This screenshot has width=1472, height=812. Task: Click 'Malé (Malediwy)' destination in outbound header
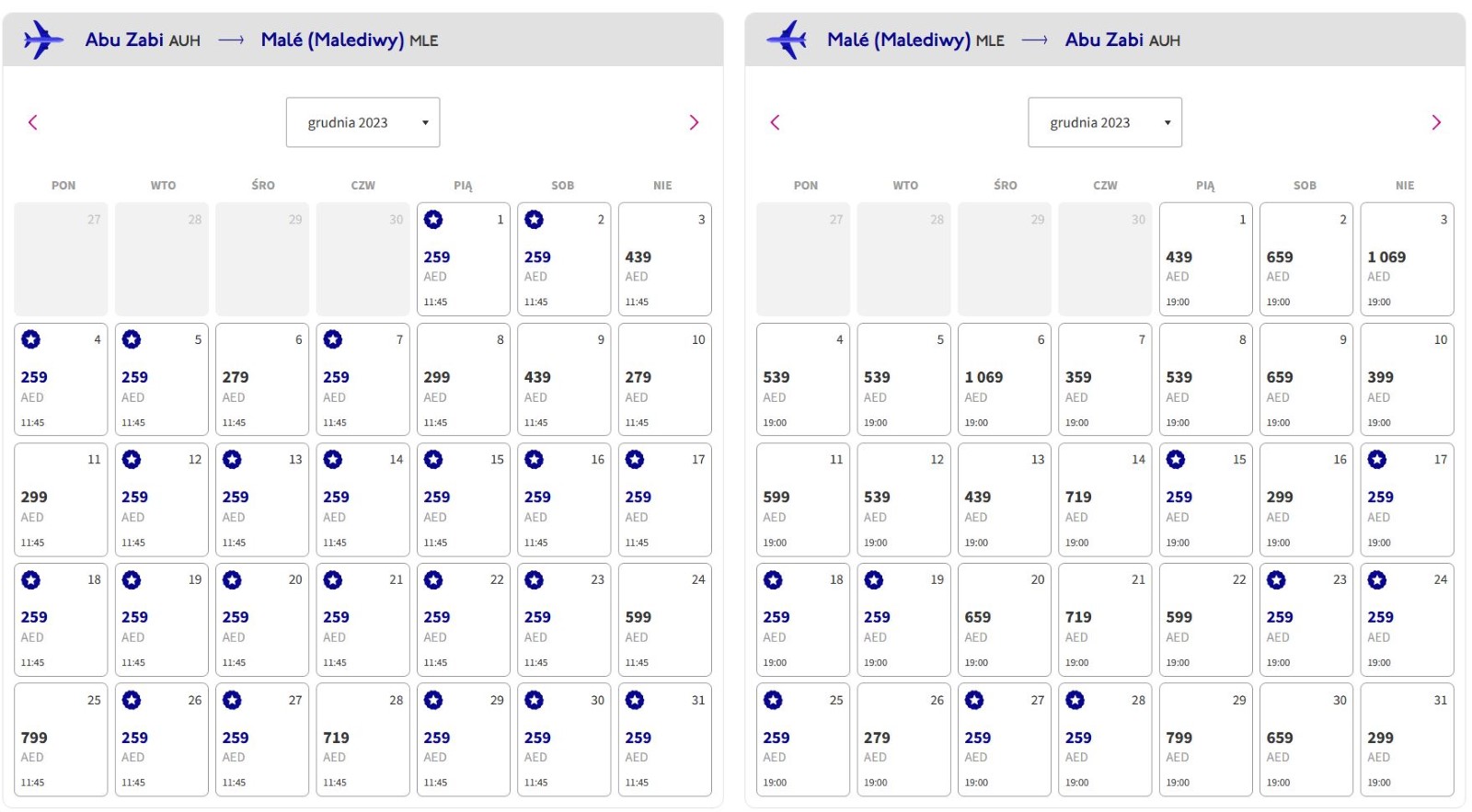[332, 40]
